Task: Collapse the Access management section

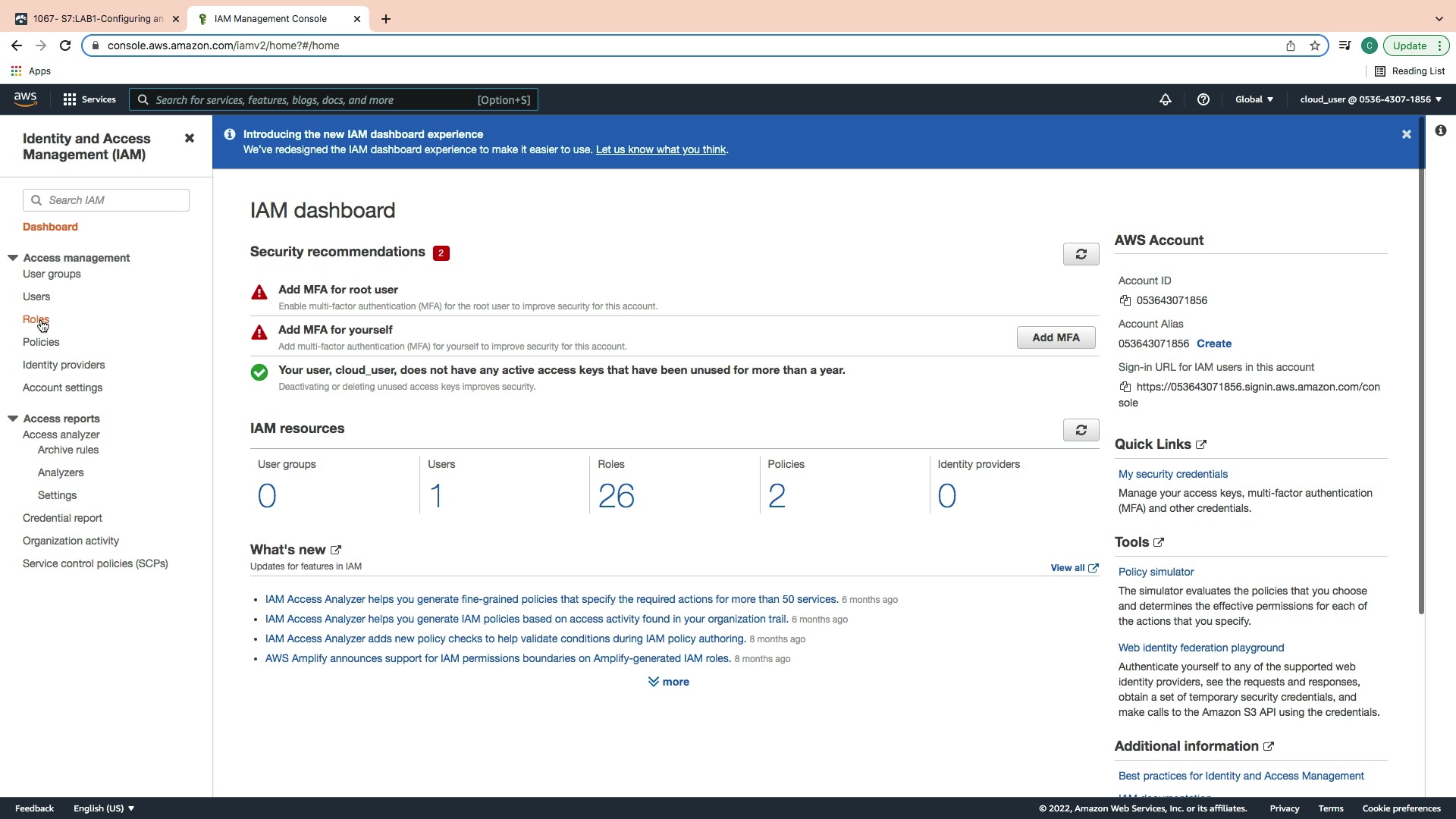Action: [x=13, y=258]
